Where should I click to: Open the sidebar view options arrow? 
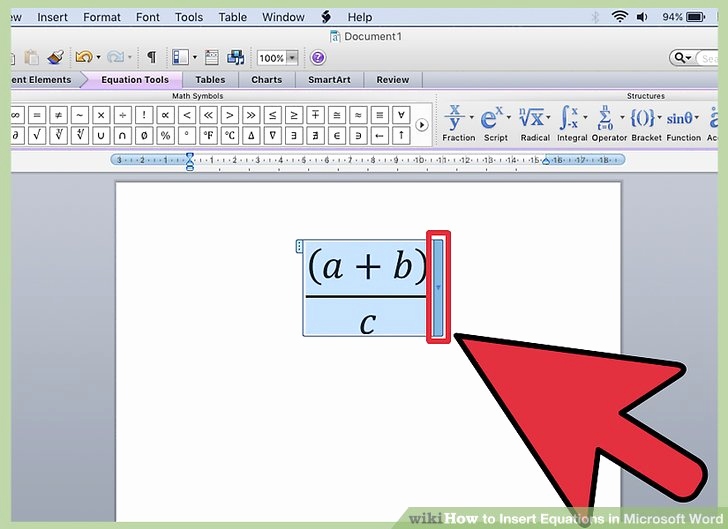point(195,58)
